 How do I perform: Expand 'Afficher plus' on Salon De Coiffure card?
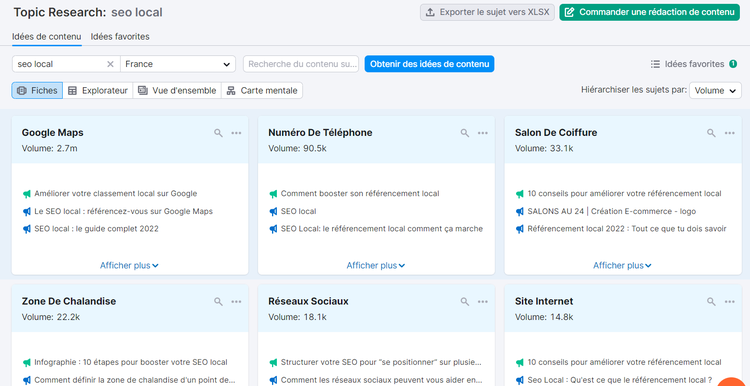pos(622,265)
